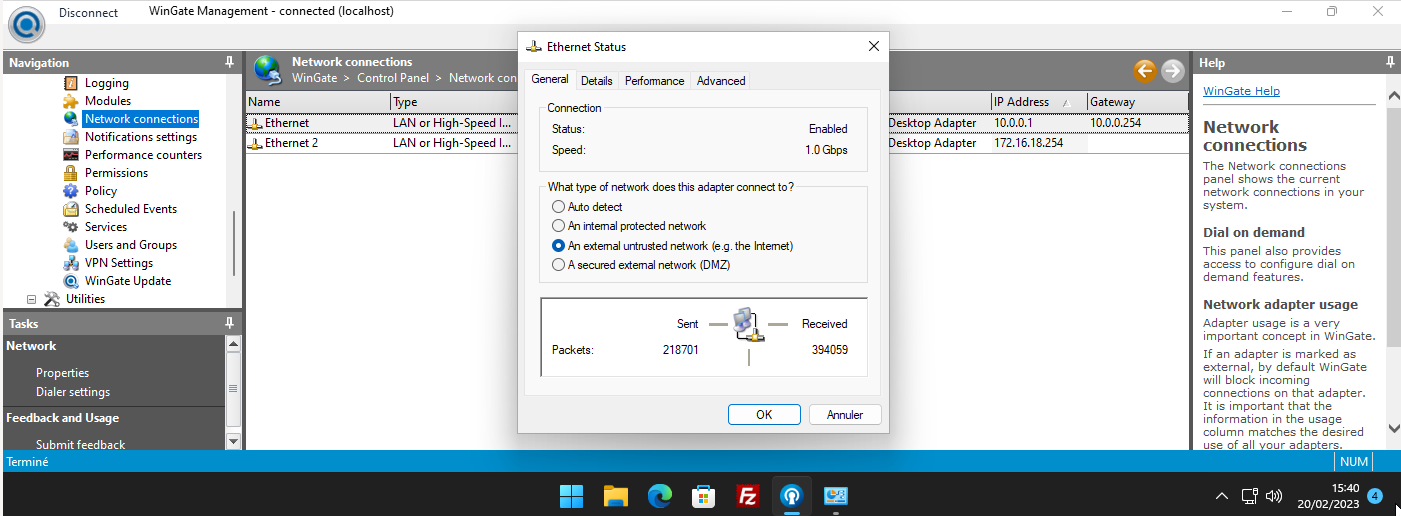Screen dimensions: 1401x516
Task: Click the Logging icon in Navigation
Action: pos(71,83)
